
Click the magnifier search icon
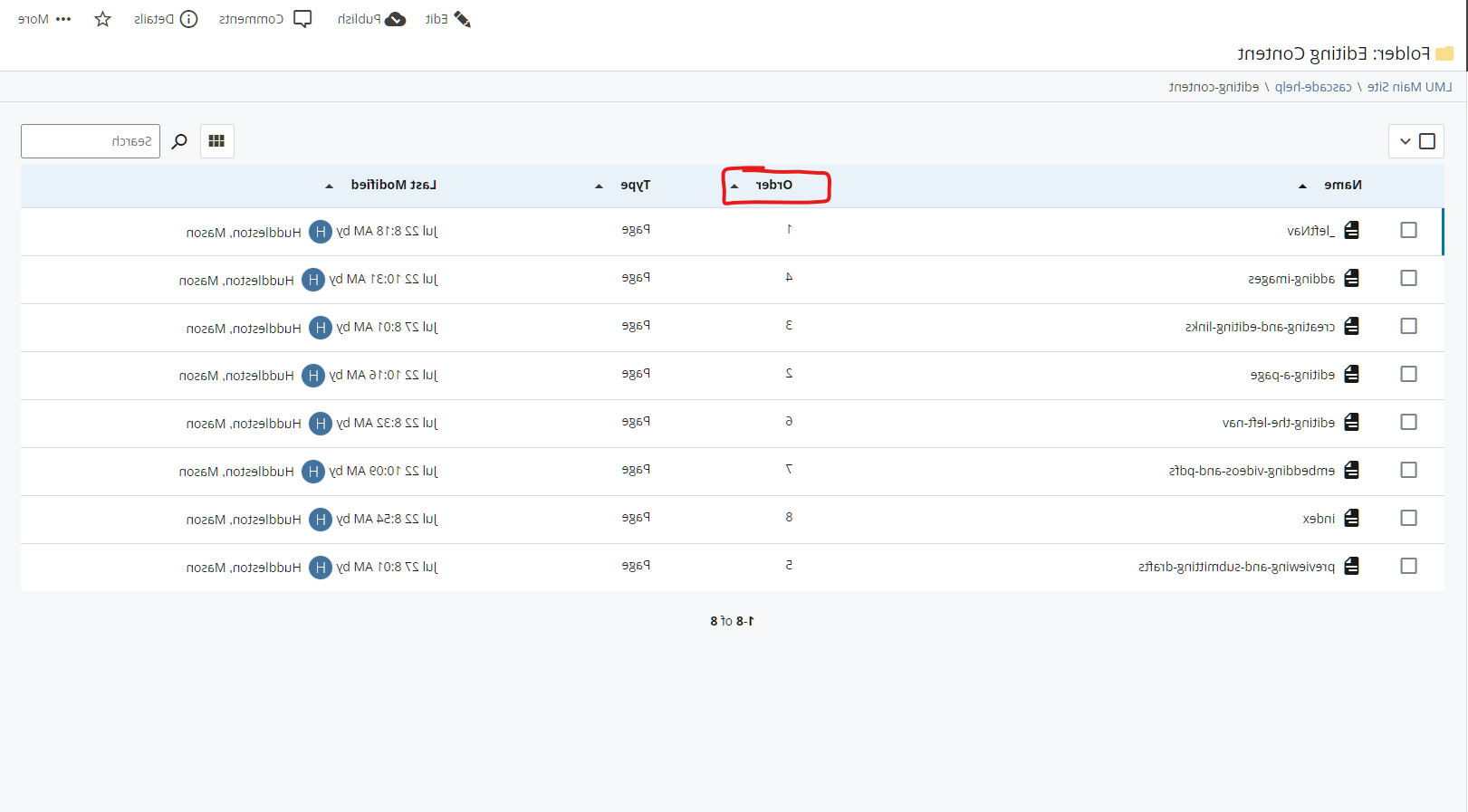coord(179,141)
